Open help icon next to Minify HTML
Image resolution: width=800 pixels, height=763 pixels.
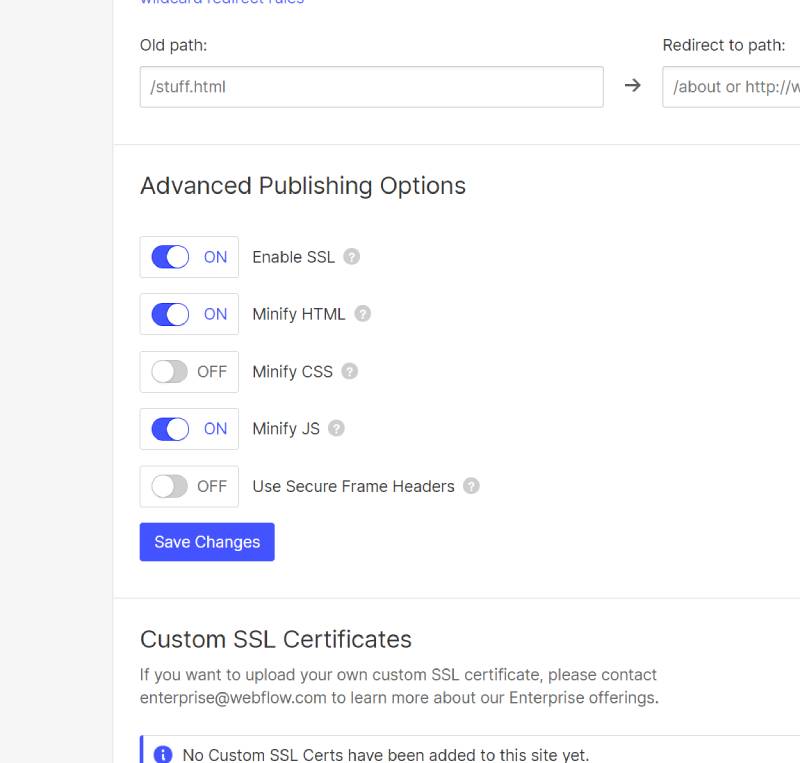tap(363, 314)
